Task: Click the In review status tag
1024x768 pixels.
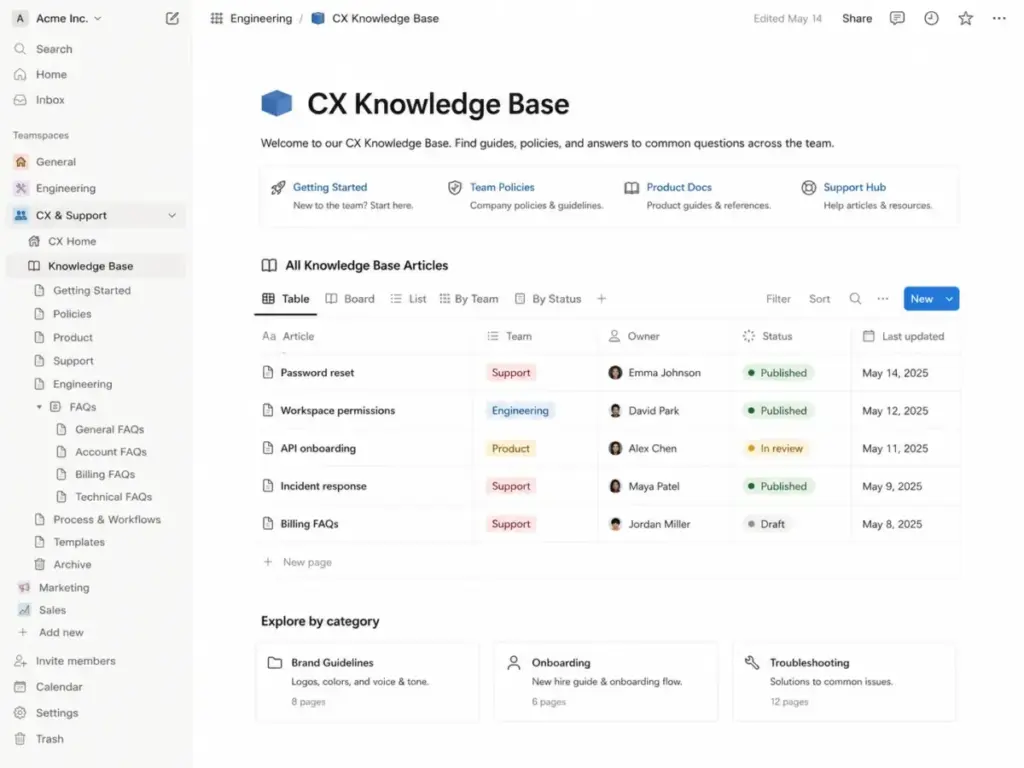Action: [x=775, y=448]
